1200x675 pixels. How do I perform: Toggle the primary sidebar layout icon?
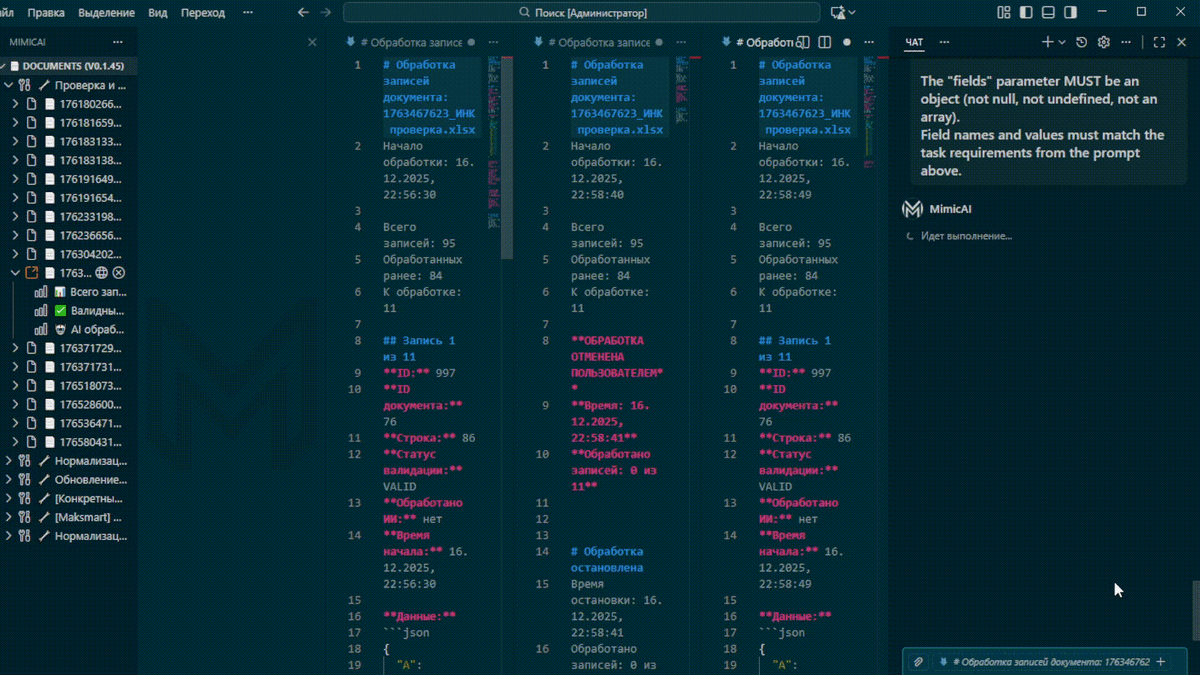point(1027,13)
